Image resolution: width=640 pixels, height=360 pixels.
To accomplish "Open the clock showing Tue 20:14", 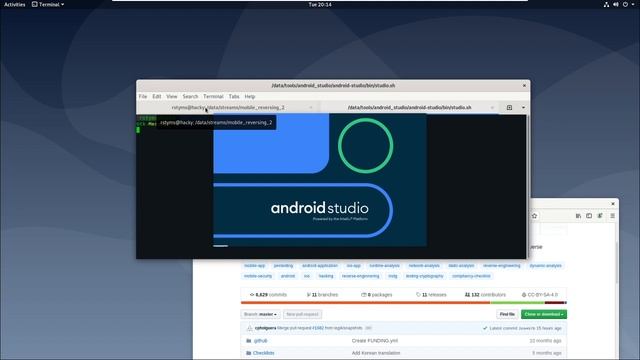I will tap(320, 4).
